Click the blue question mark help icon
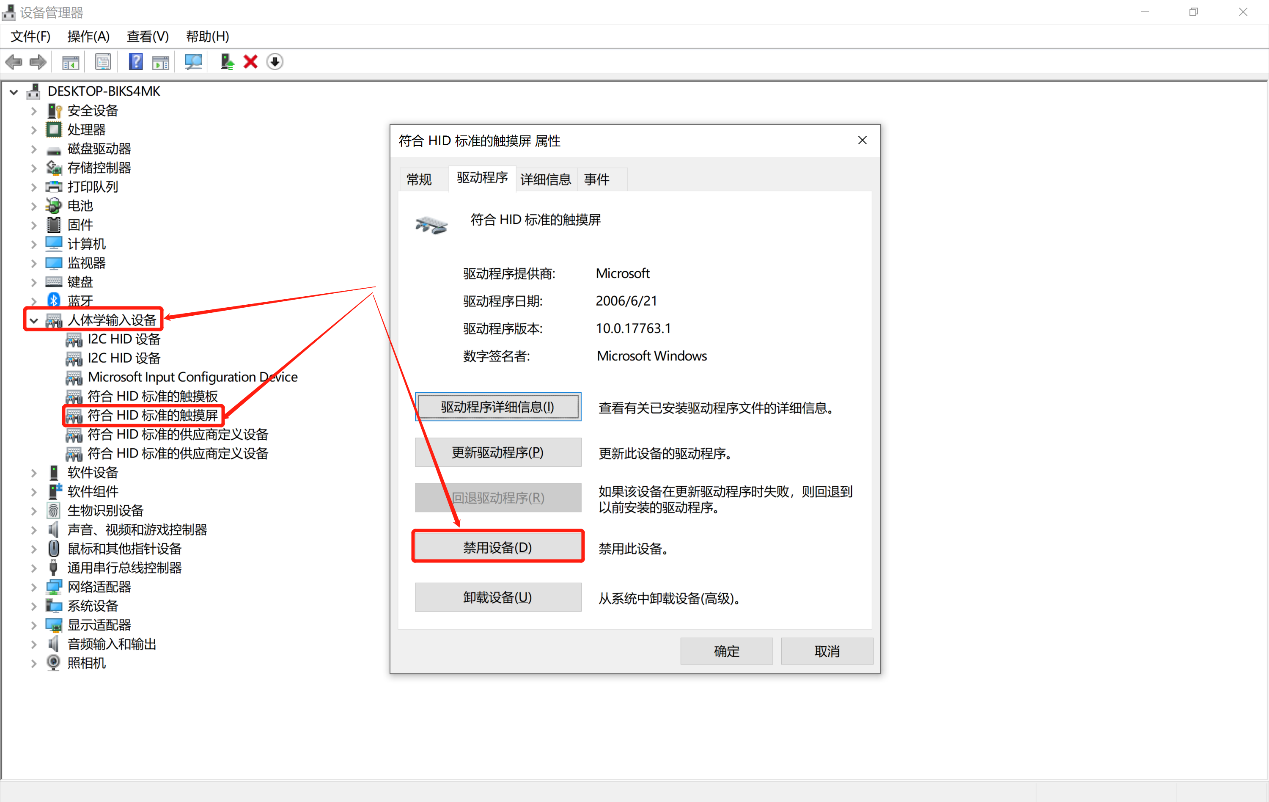 coord(136,62)
